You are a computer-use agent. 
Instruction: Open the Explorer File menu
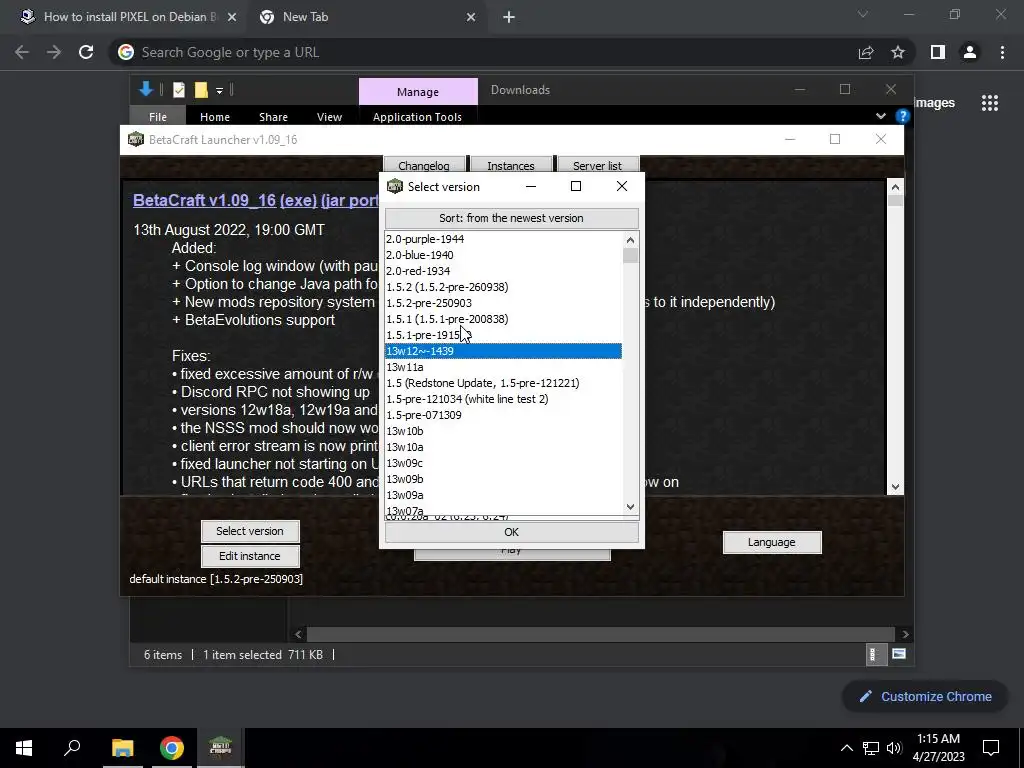[157, 117]
